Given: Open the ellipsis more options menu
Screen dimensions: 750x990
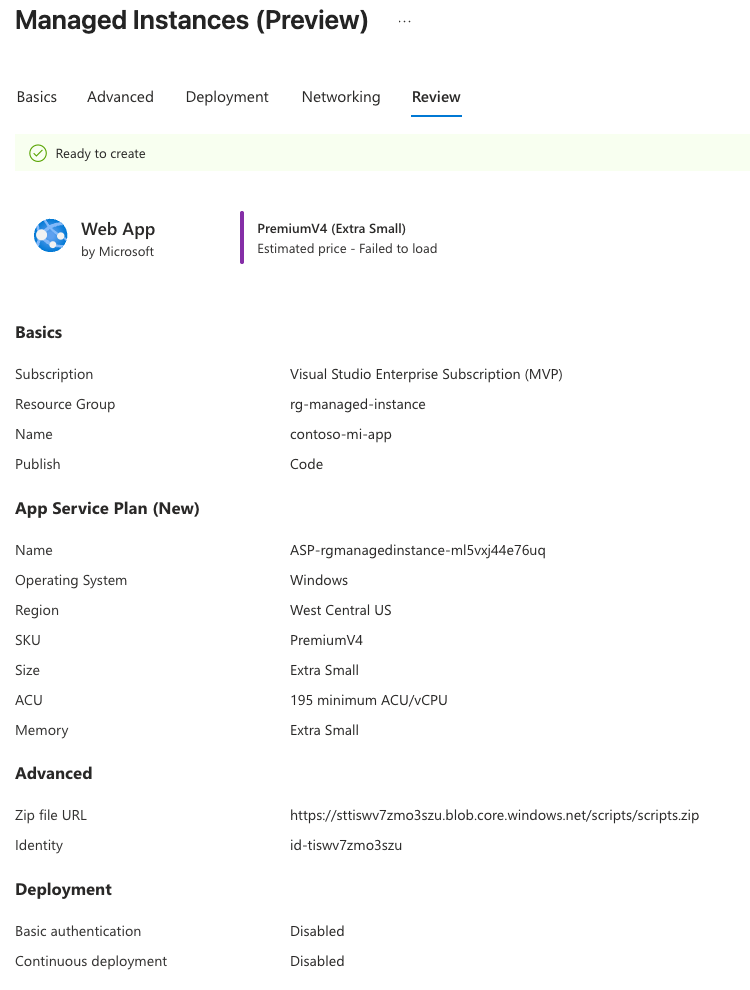Looking at the screenshot, I should coord(404,21).
